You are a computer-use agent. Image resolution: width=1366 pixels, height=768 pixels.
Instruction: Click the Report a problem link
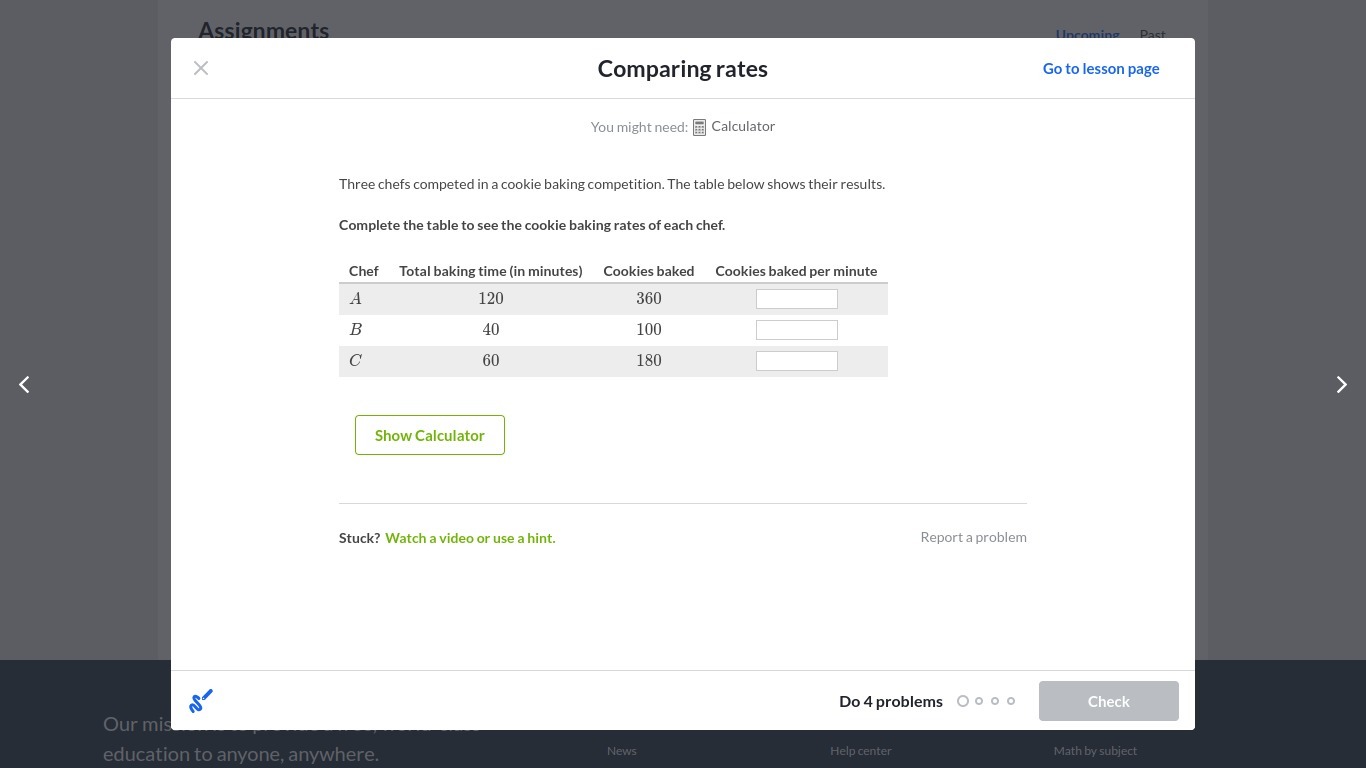[973, 537]
